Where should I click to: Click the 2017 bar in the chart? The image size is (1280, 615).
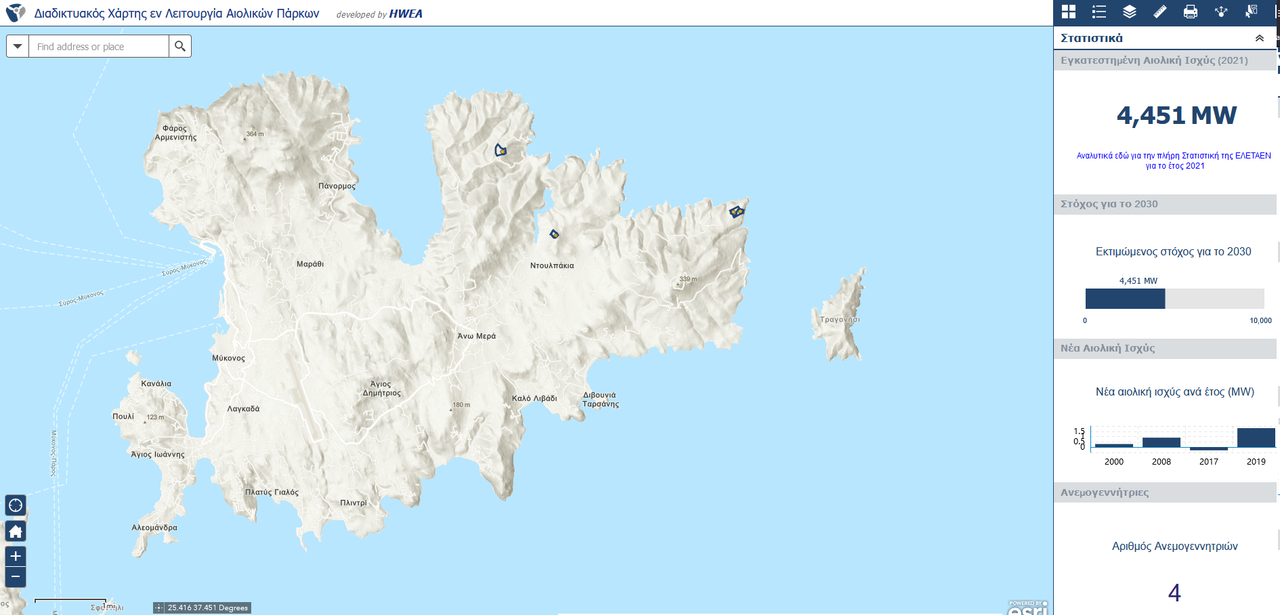1208,449
